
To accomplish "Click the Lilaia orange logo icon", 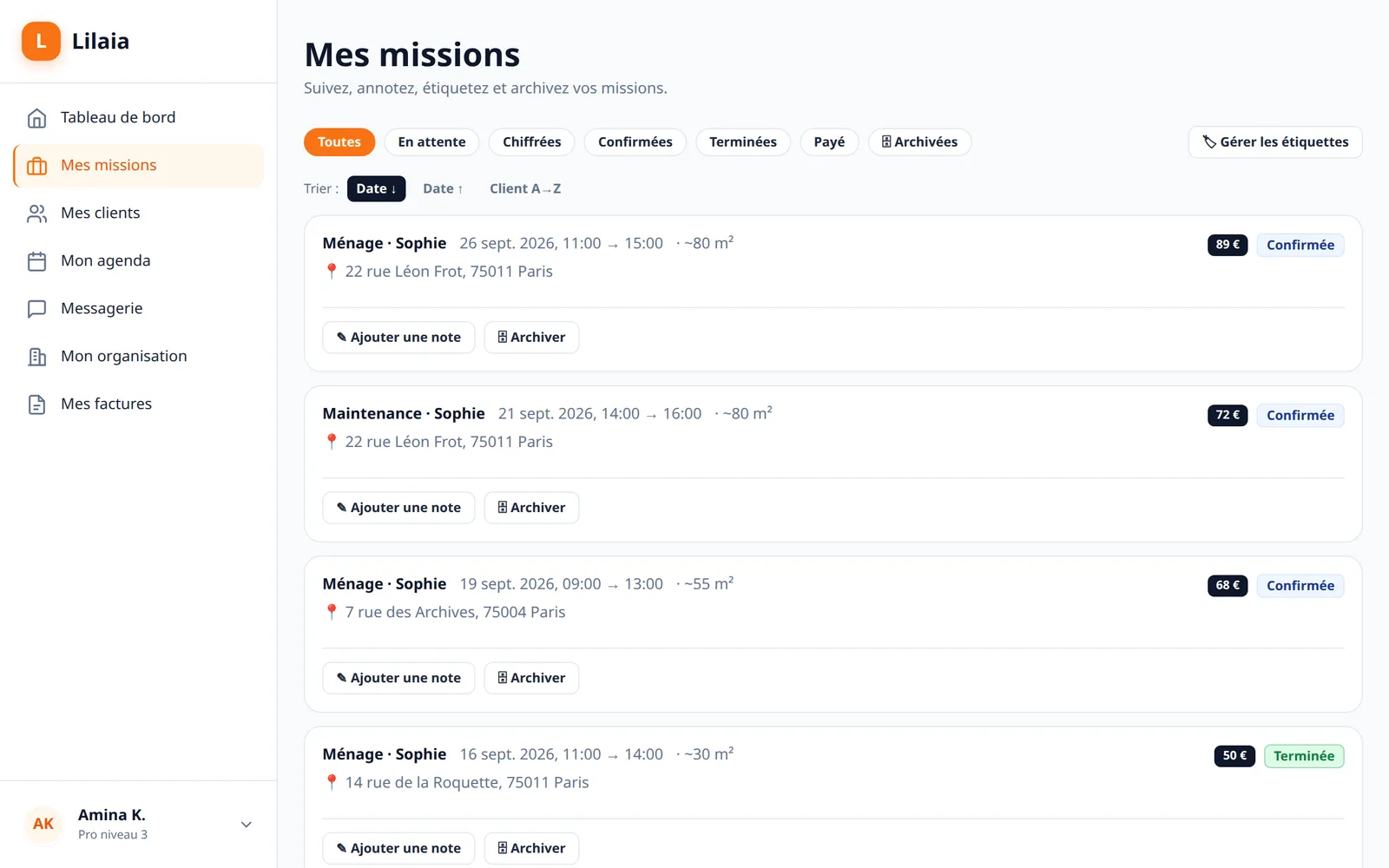I will click(41, 41).
